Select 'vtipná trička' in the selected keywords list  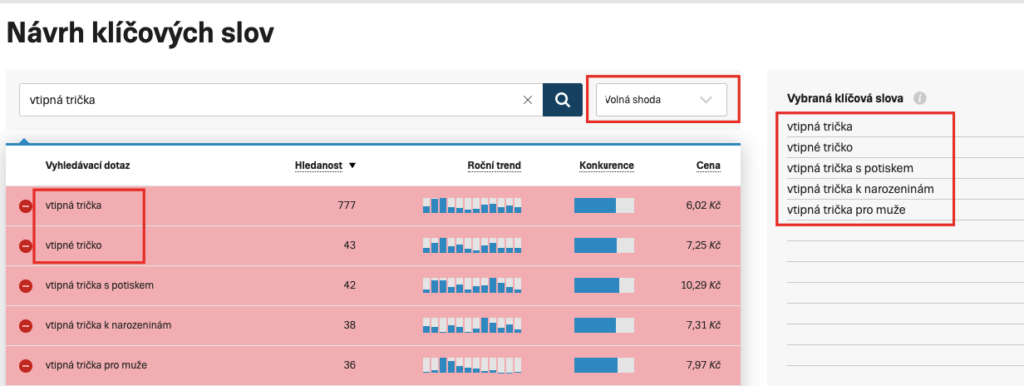[x=820, y=127]
